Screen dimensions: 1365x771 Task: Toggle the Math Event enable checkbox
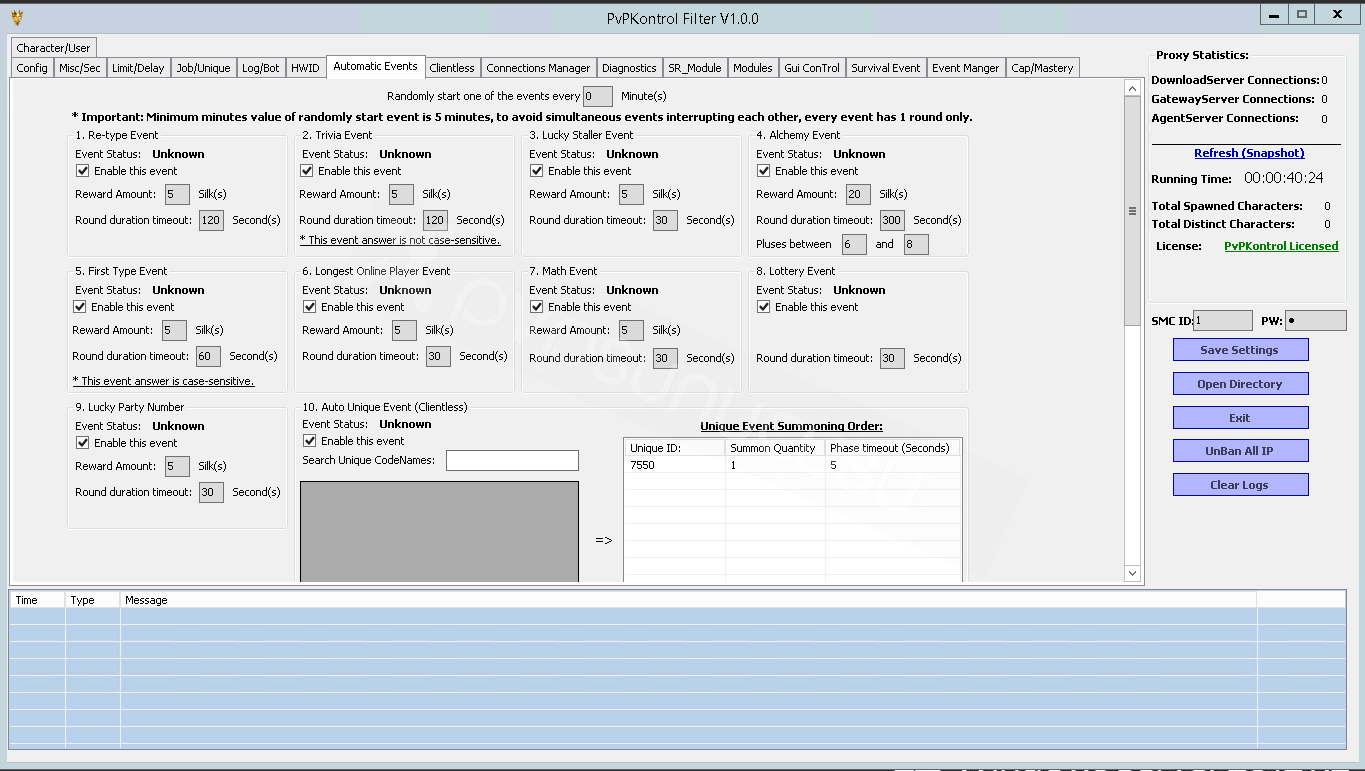[x=538, y=307]
